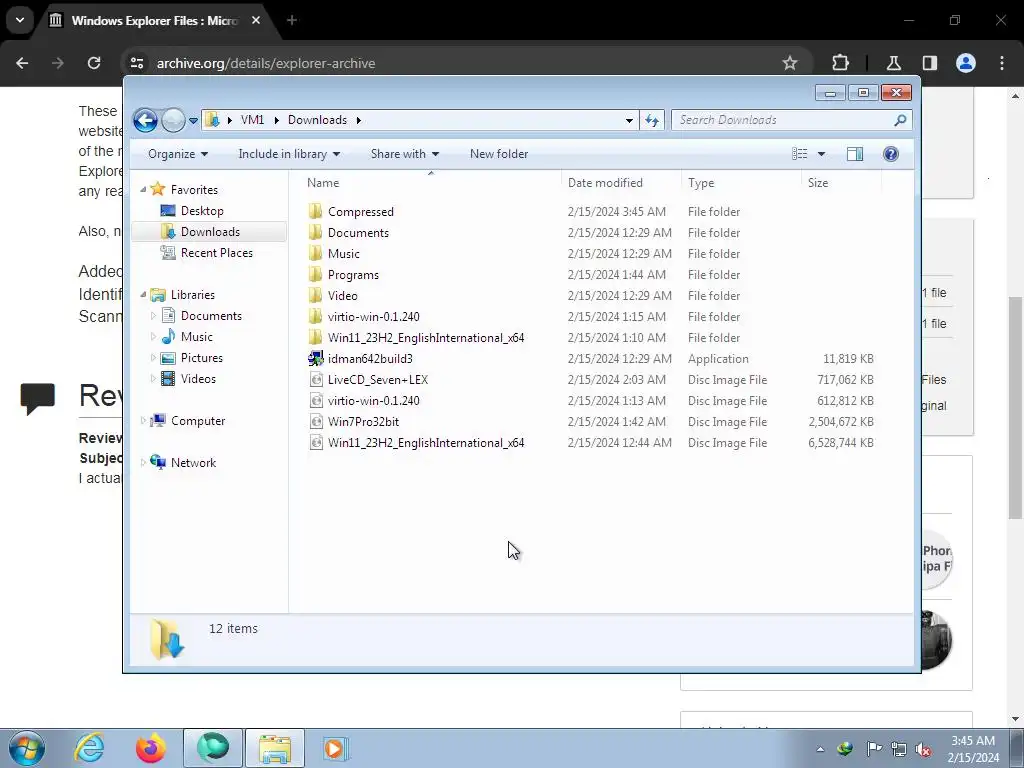The width and height of the screenshot is (1024, 768).
Task: Open Explorer help with the question mark
Action: click(891, 154)
